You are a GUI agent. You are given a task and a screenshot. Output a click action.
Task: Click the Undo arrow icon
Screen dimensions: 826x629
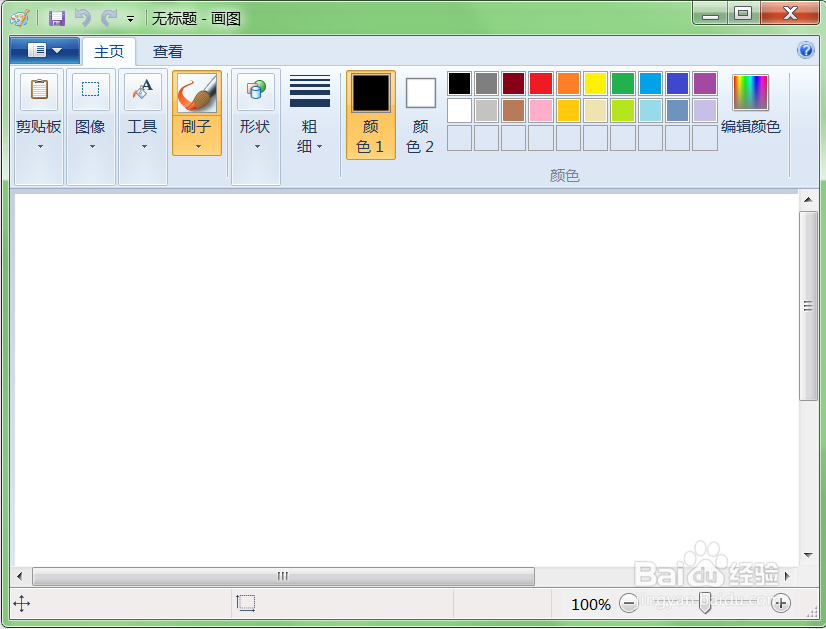[82, 18]
